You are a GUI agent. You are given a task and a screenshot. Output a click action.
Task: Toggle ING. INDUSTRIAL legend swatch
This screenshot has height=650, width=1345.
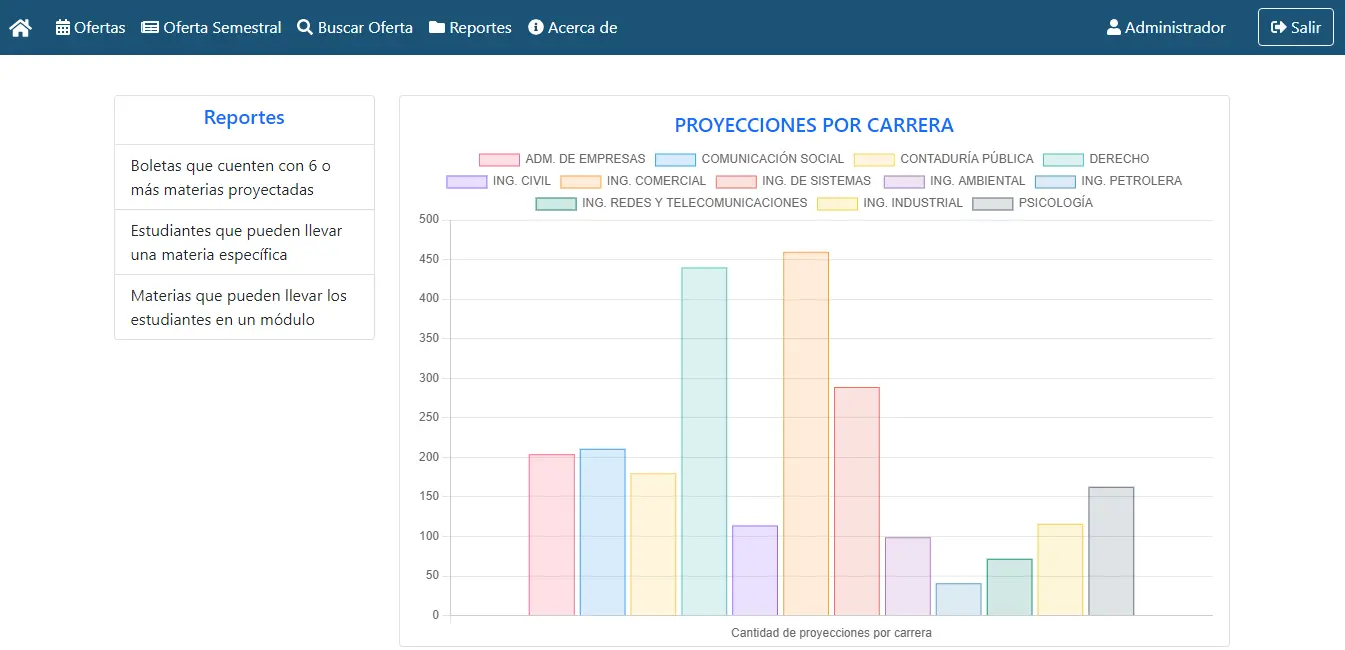pyautogui.click(x=837, y=204)
